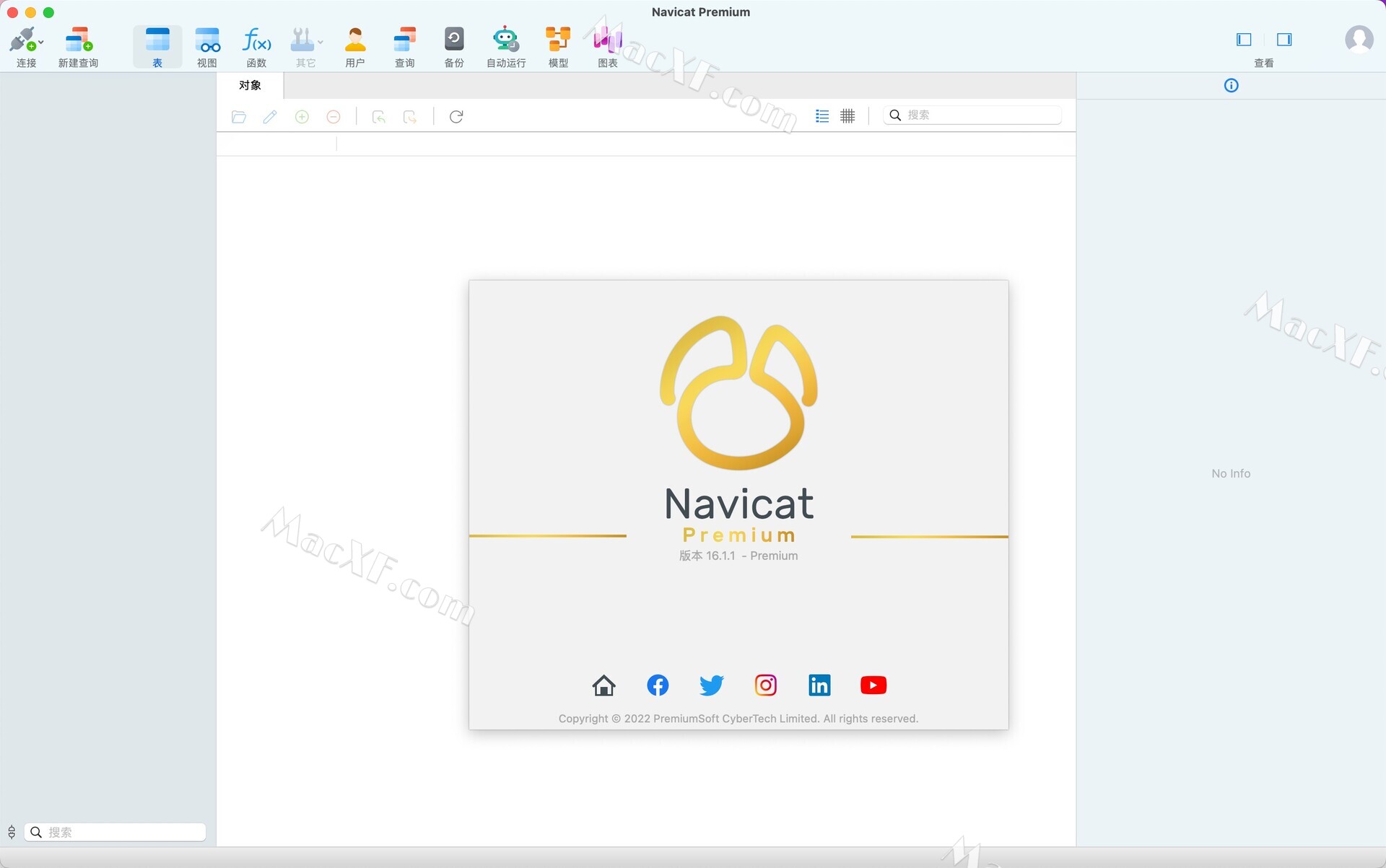This screenshot has height=868, width=1386.
Task: Click the export wizard icon
Action: [410, 117]
